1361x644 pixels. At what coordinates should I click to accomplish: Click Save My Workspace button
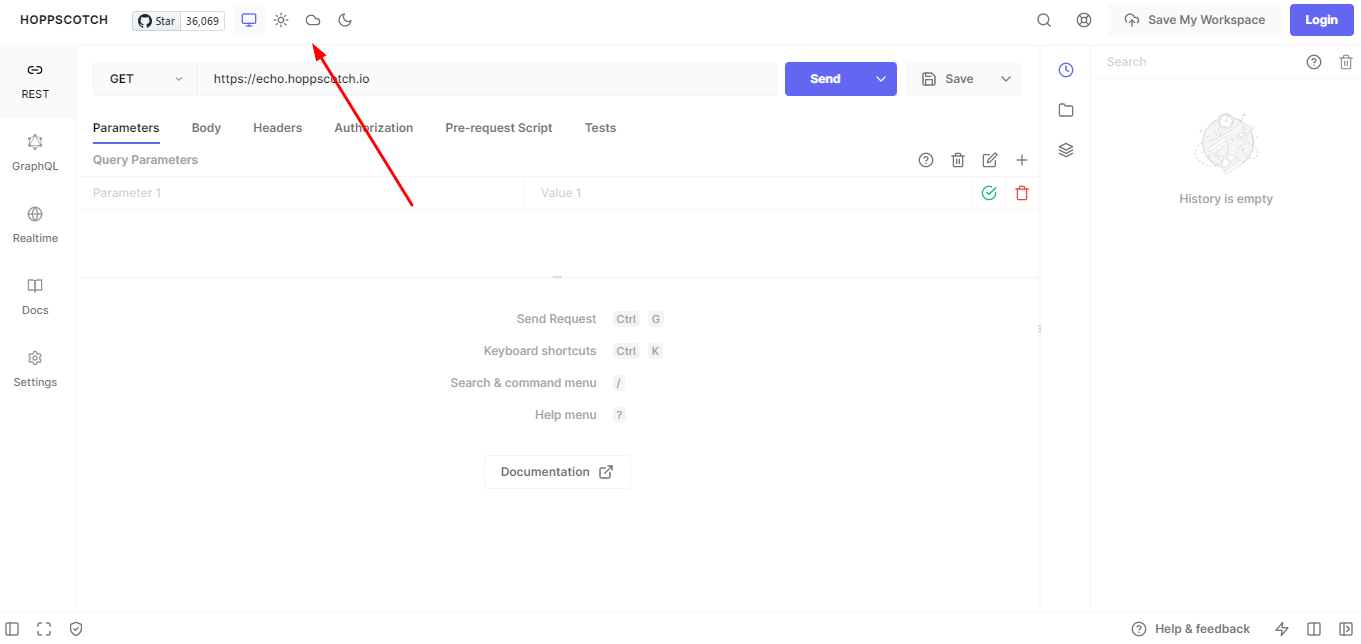(1195, 20)
